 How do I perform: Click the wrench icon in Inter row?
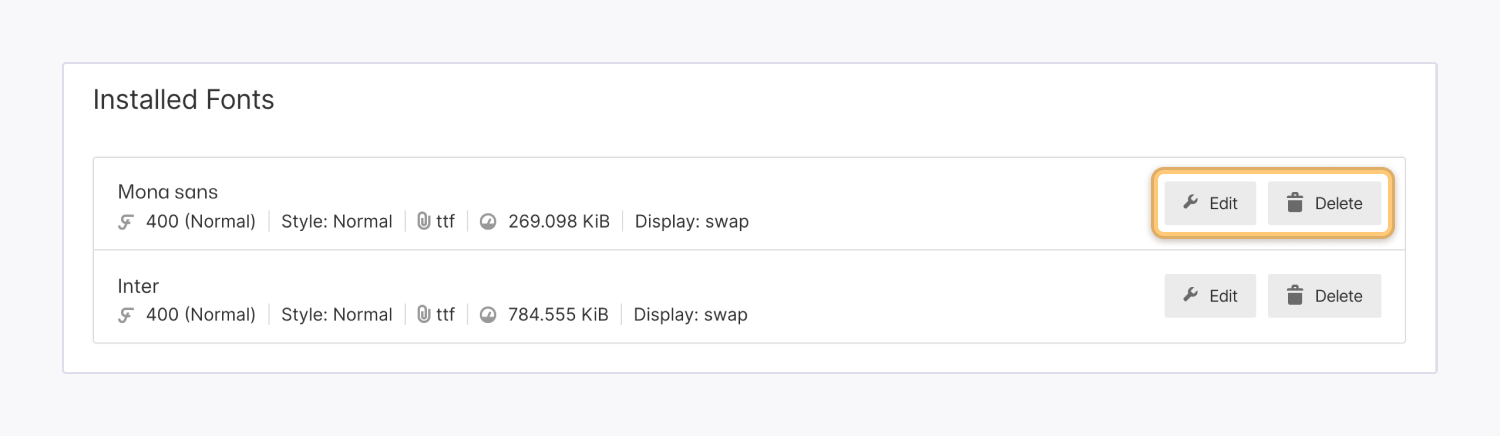tap(1190, 296)
